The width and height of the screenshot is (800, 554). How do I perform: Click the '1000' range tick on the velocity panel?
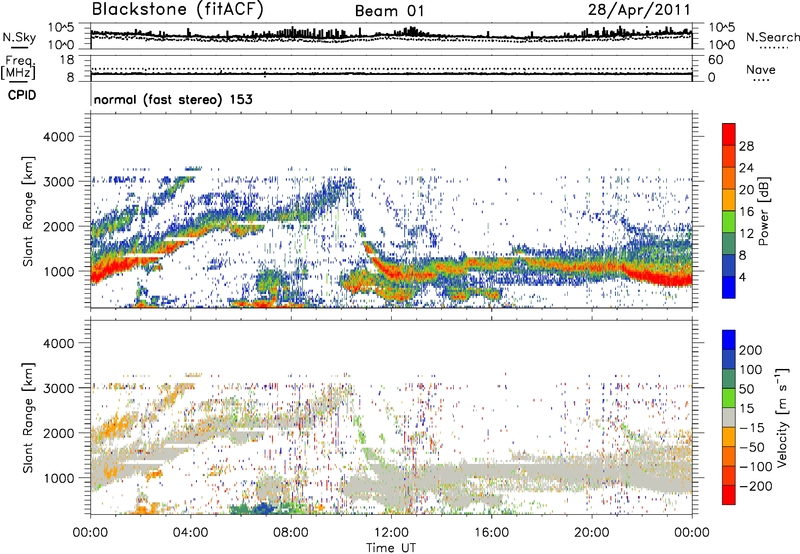(58, 478)
